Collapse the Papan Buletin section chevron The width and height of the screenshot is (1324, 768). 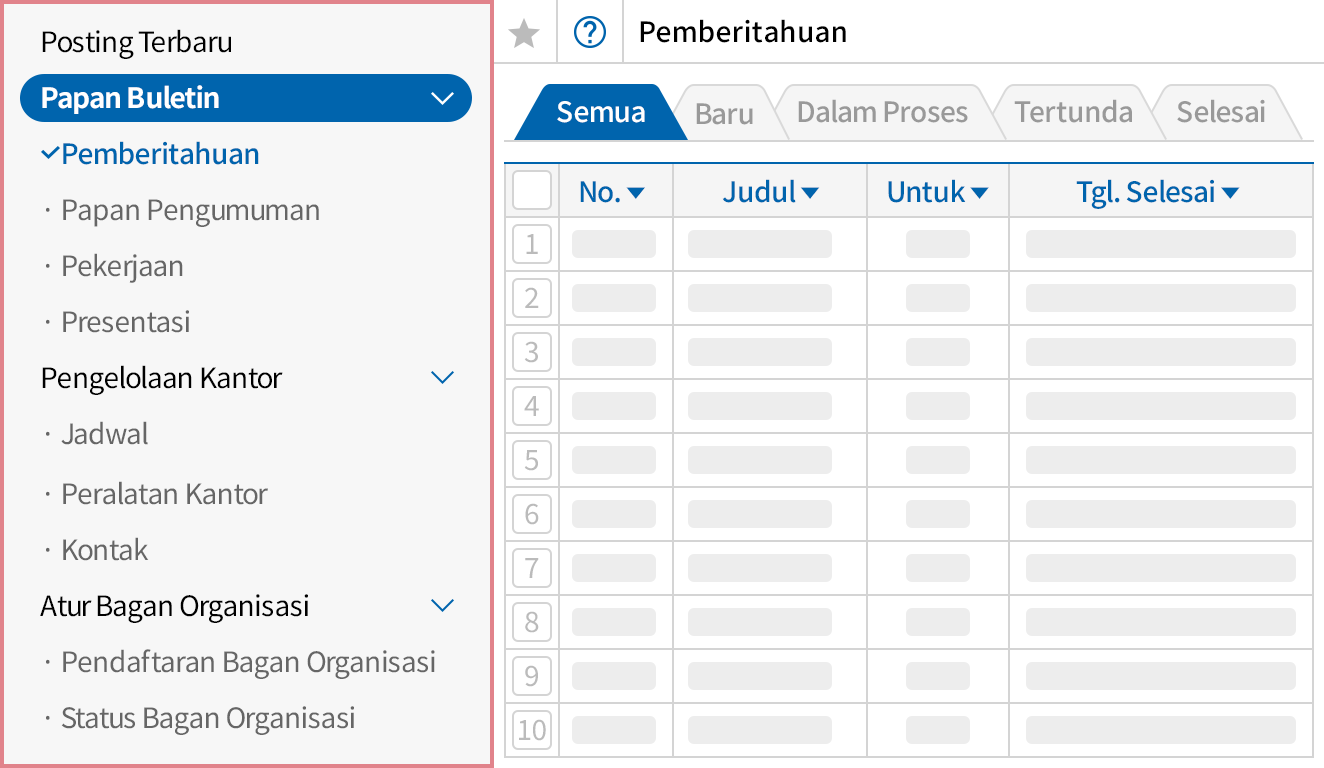click(442, 98)
